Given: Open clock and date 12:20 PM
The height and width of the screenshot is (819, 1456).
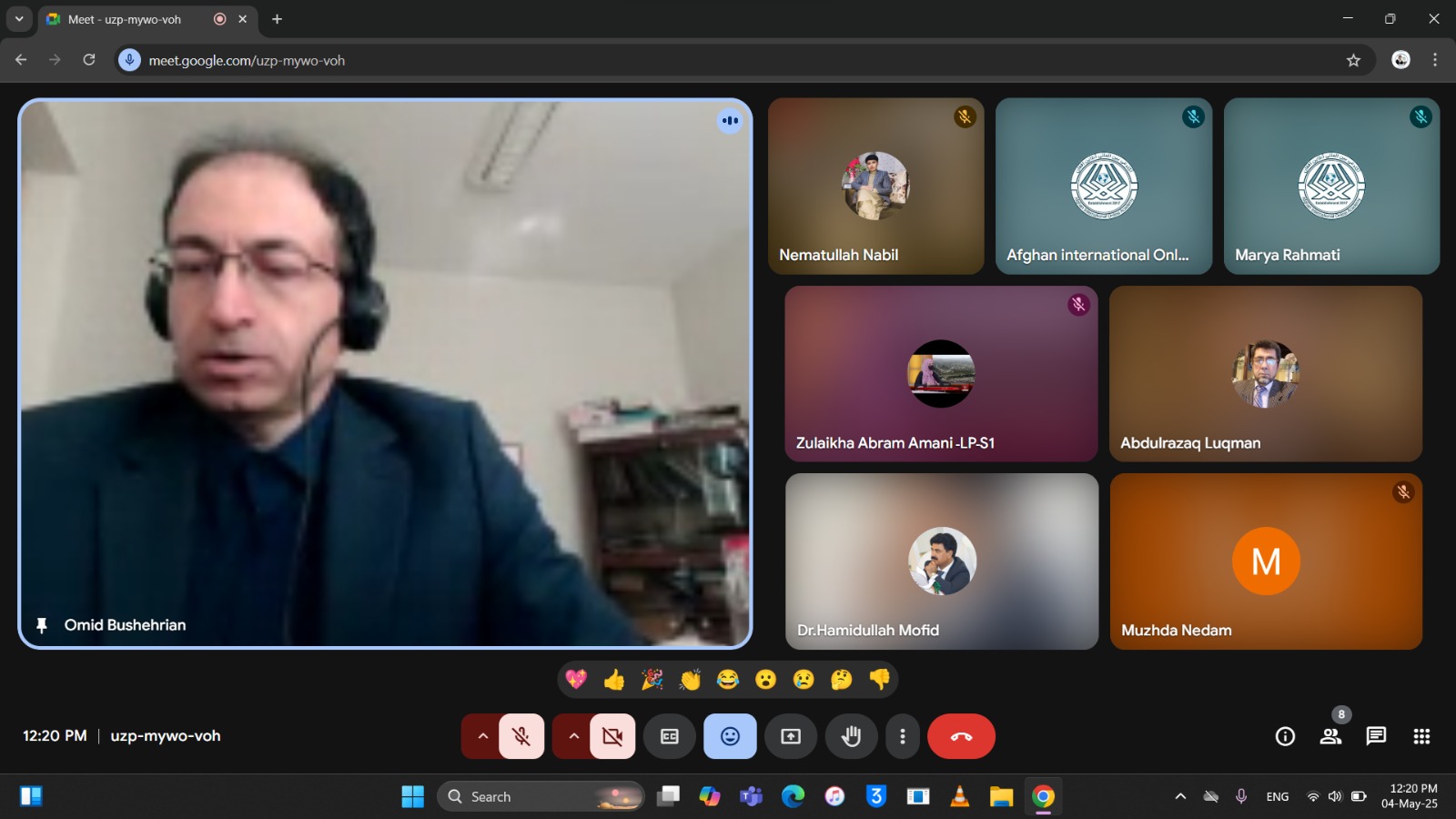Looking at the screenshot, I should (1410, 796).
